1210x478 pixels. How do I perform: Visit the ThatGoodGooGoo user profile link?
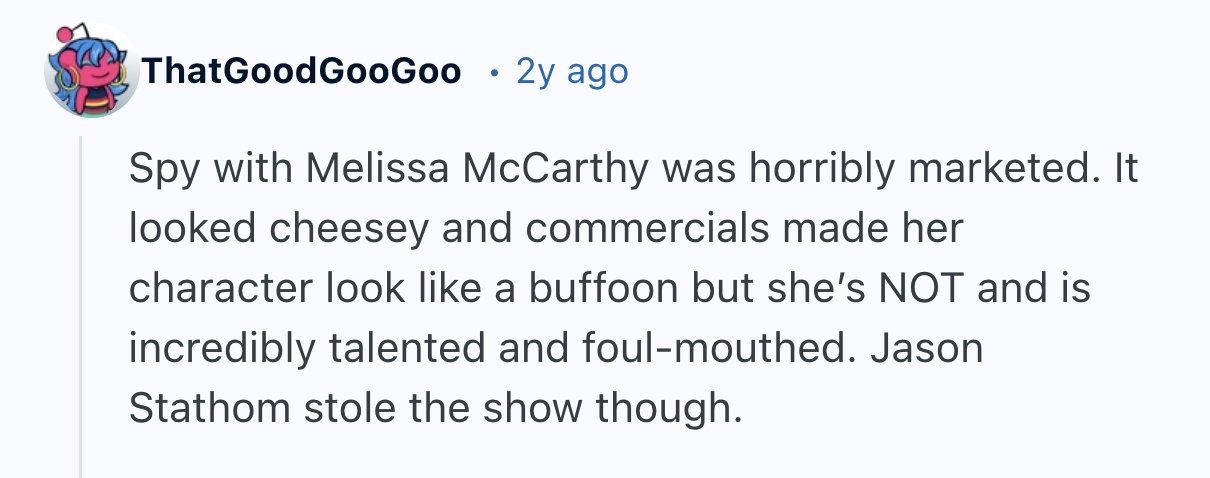tap(301, 72)
